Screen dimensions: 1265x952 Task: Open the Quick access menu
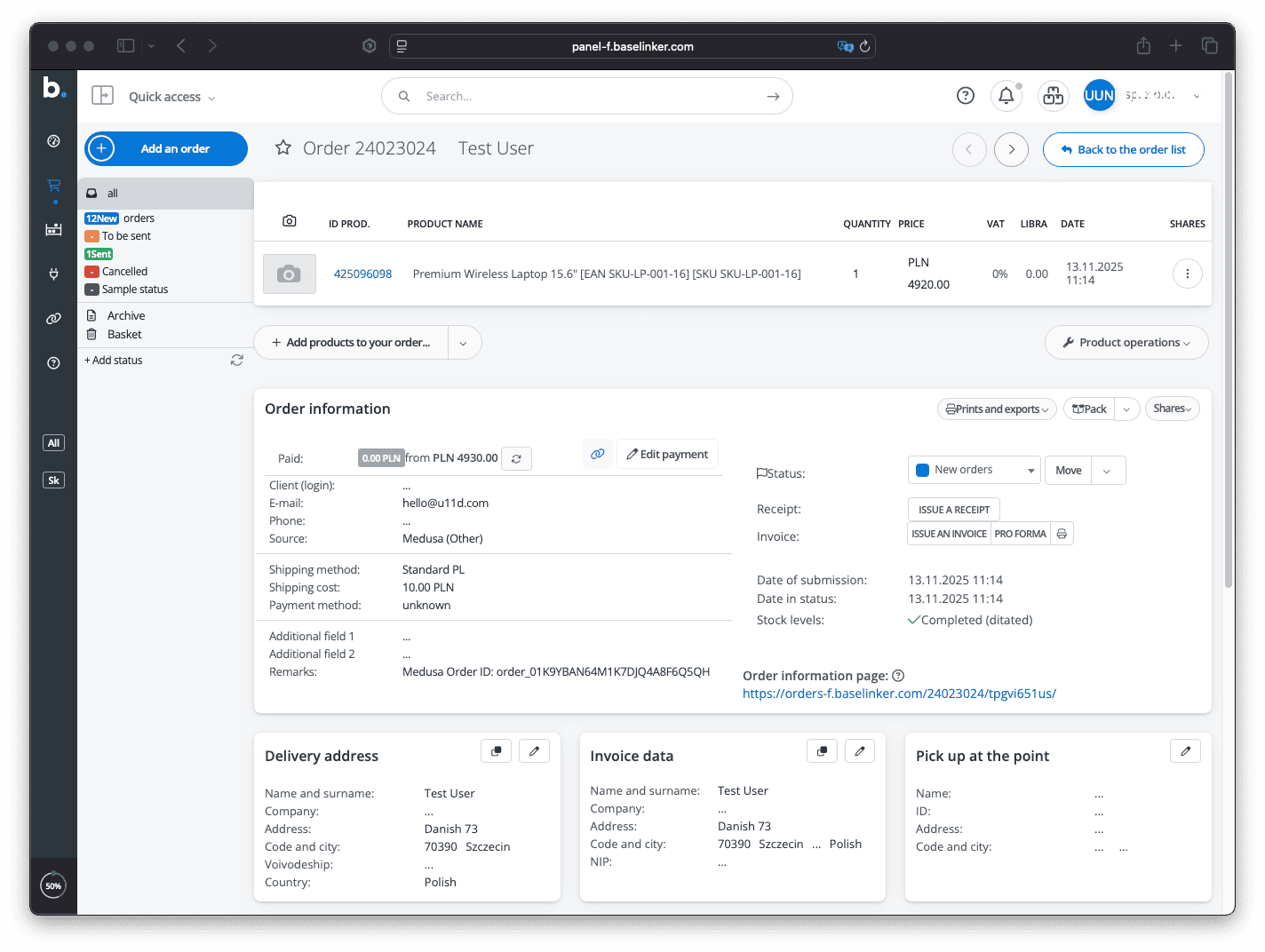(x=171, y=97)
